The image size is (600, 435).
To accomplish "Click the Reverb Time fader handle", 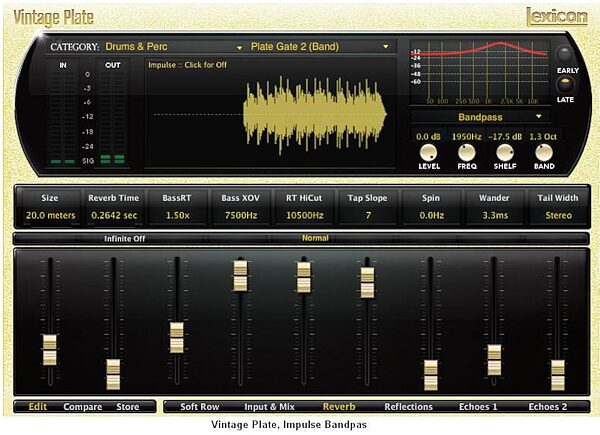I will coord(113,374).
